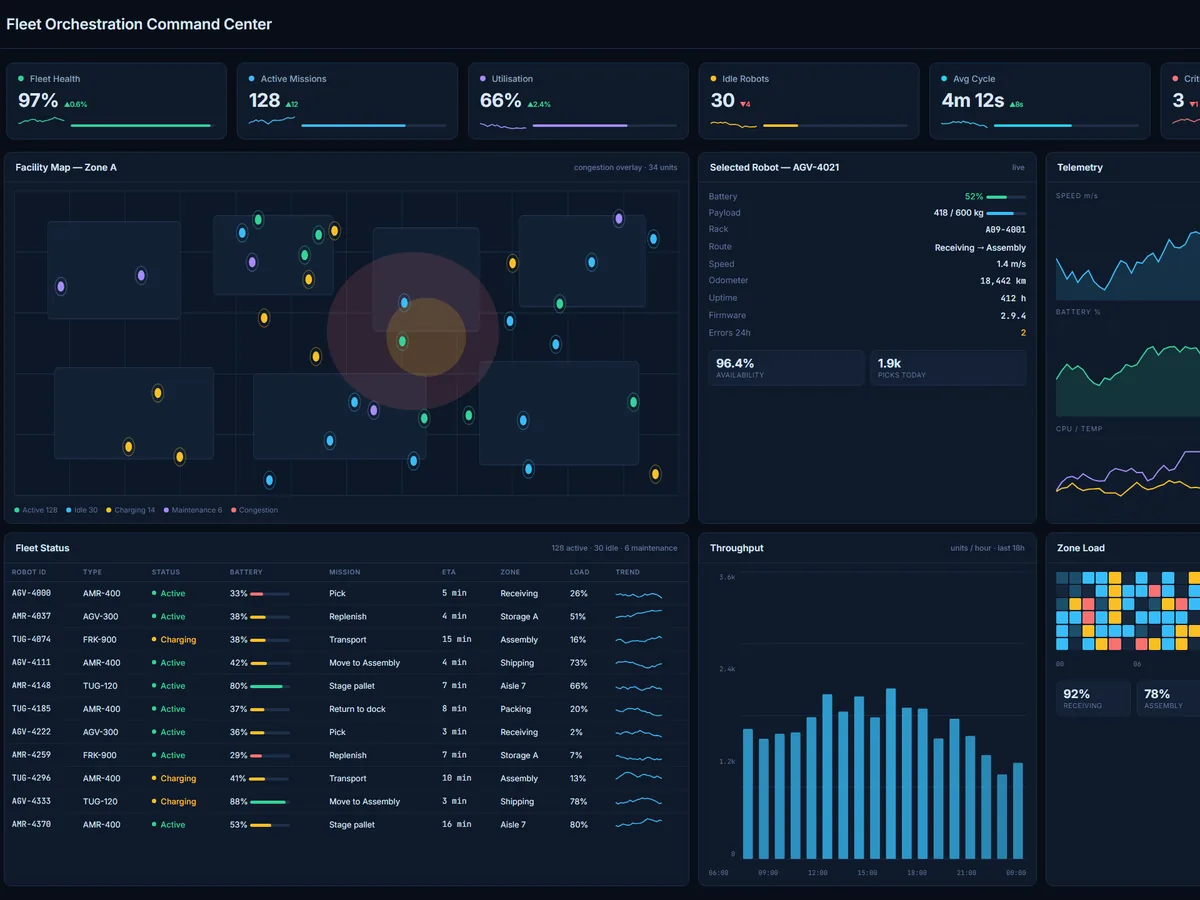Image resolution: width=1200 pixels, height=900 pixels.
Task: Click the Receiving → Assembly route value
Action: click(x=980, y=247)
